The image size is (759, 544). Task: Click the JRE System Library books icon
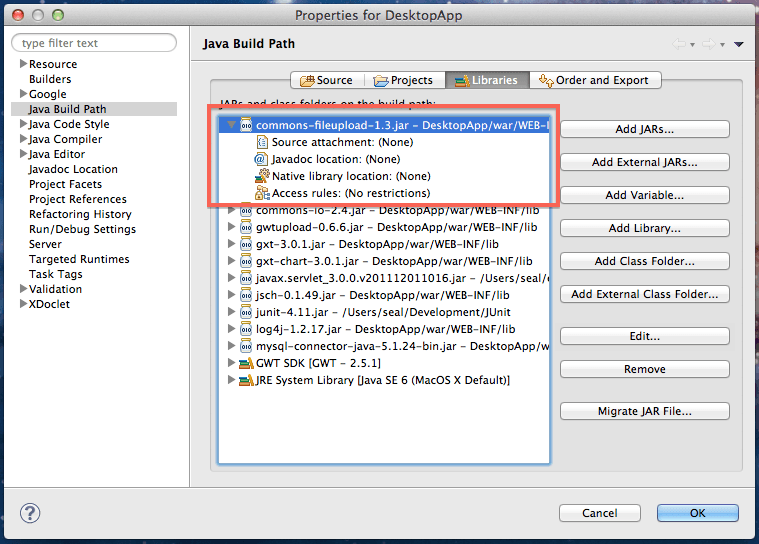[x=246, y=380]
